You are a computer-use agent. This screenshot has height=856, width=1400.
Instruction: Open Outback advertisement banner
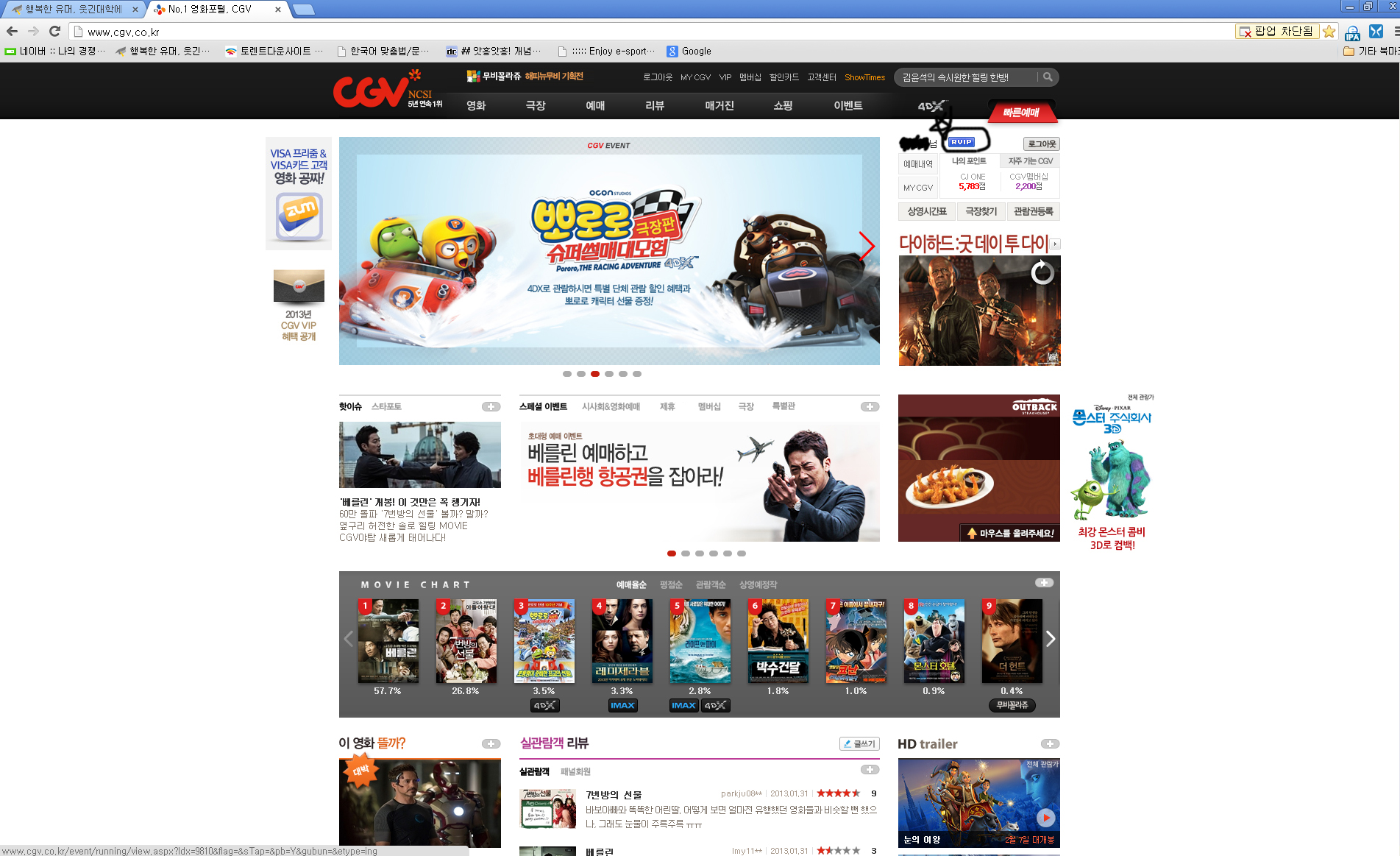[979, 468]
